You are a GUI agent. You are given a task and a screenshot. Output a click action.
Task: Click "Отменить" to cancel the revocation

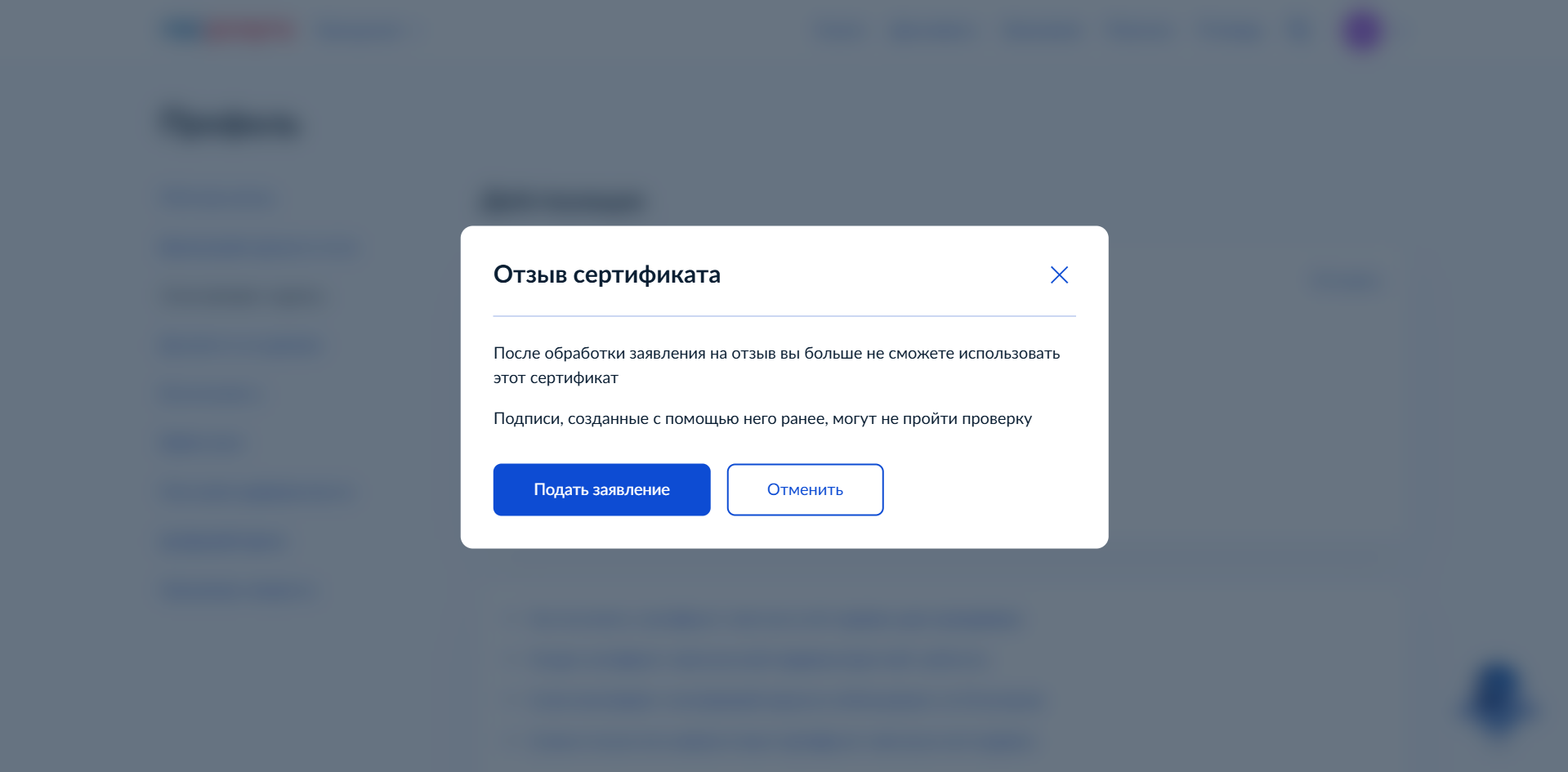(x=805, y=490)
